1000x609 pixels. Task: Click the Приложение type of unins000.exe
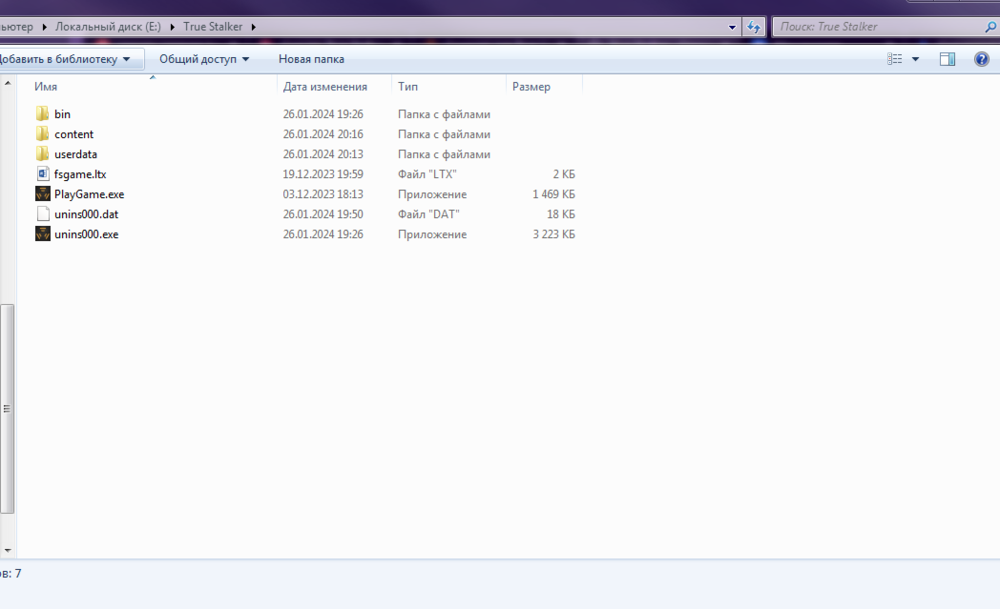432,234
